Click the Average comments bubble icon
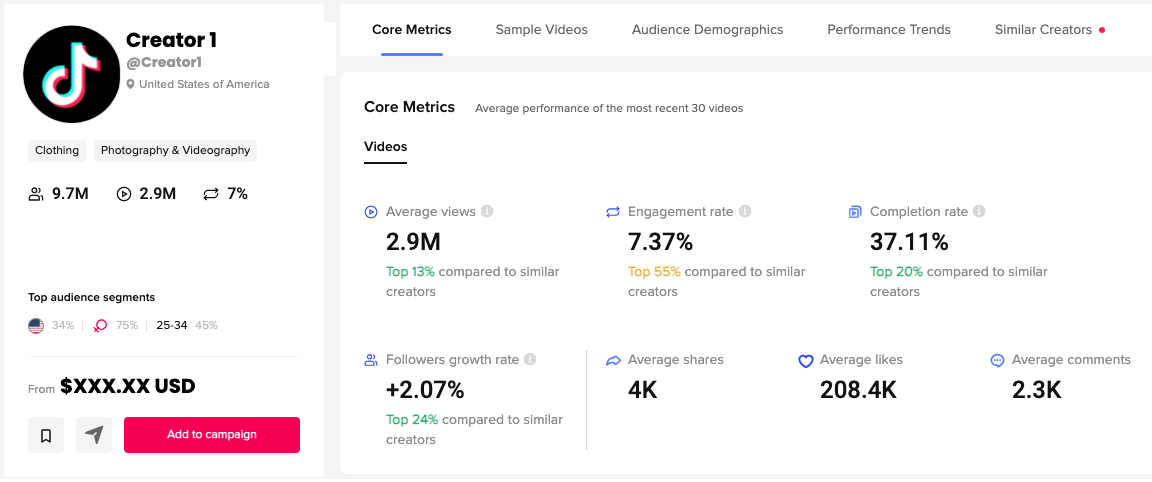 (x=997, y=361)
